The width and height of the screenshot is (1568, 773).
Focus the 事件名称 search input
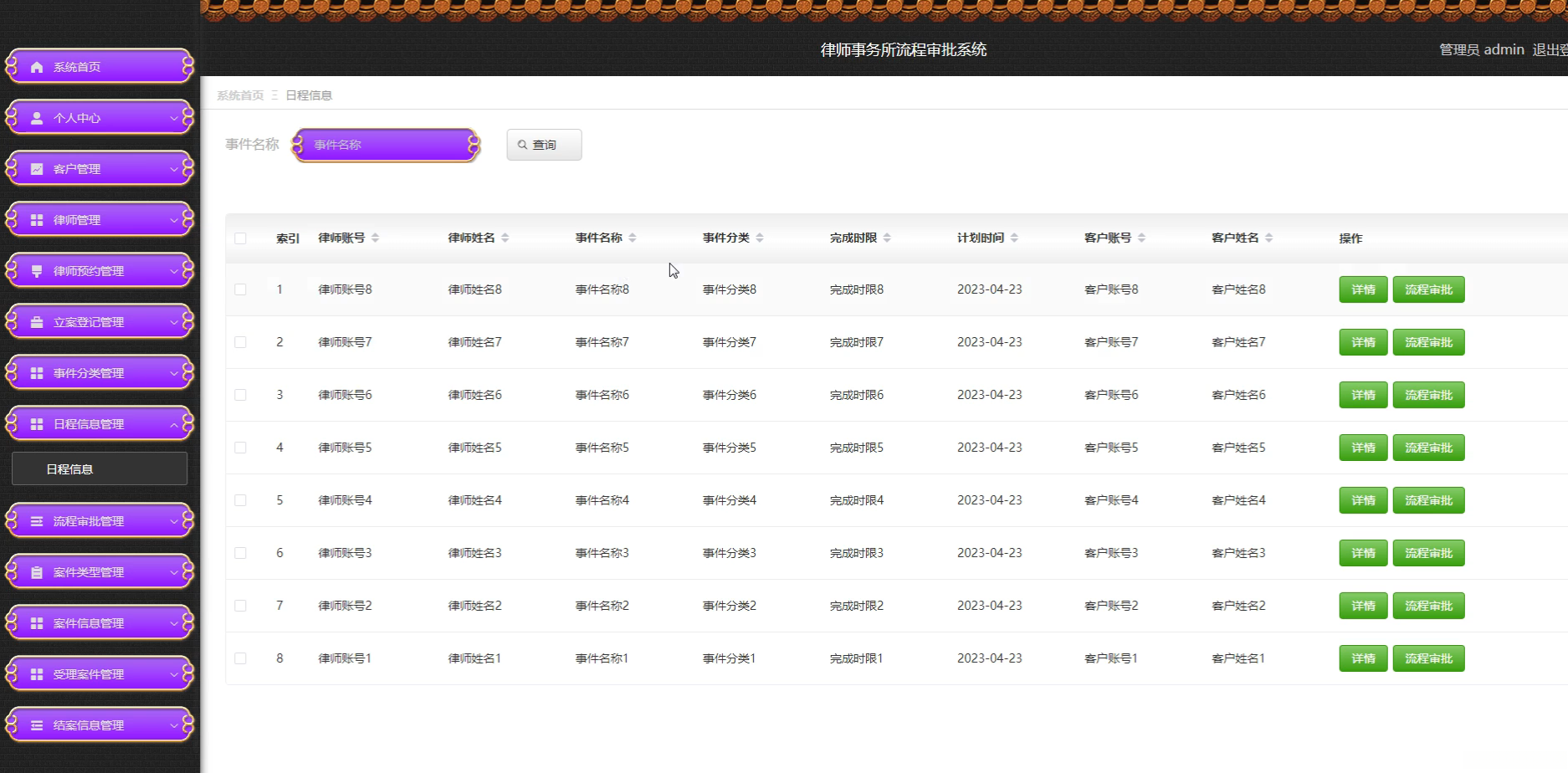coord(386,145)
